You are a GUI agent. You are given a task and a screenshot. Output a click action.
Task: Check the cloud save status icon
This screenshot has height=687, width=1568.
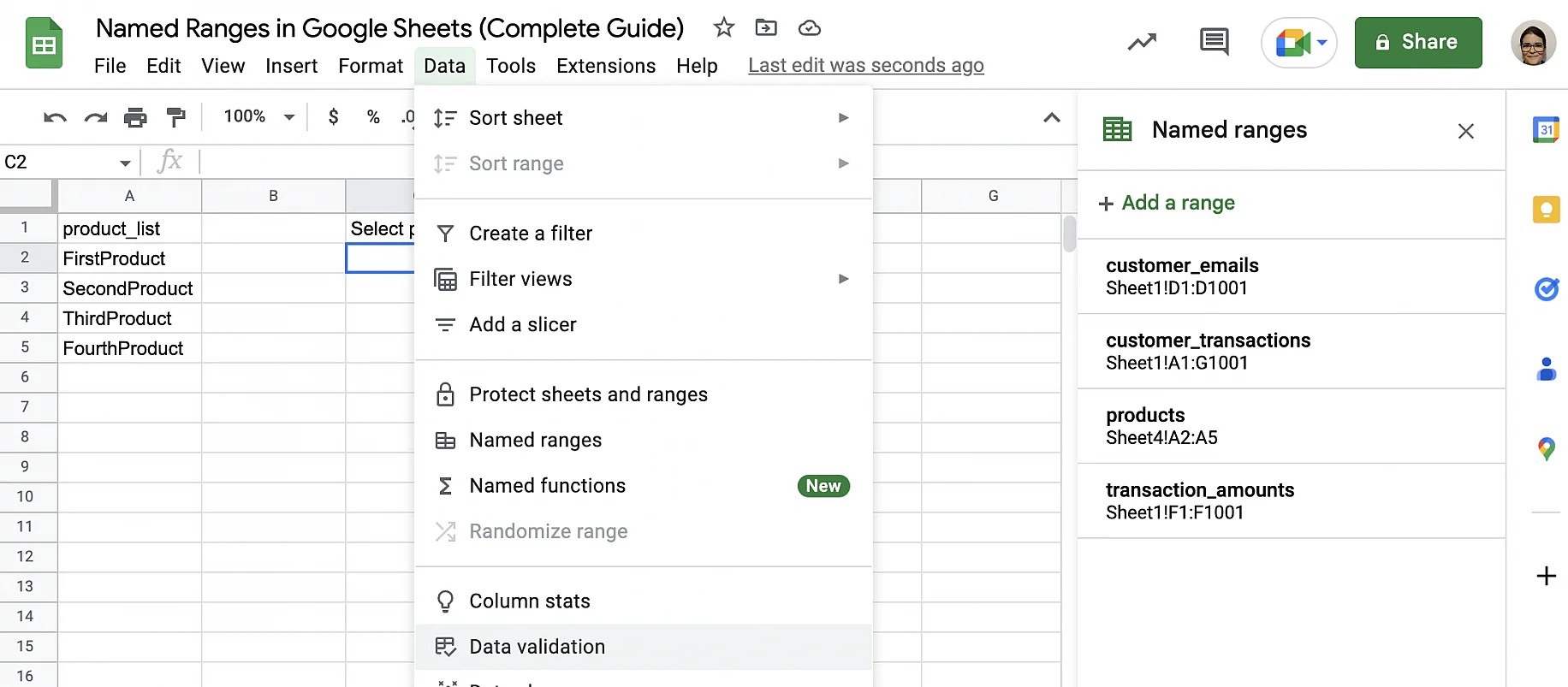click(x=810, y=28)
